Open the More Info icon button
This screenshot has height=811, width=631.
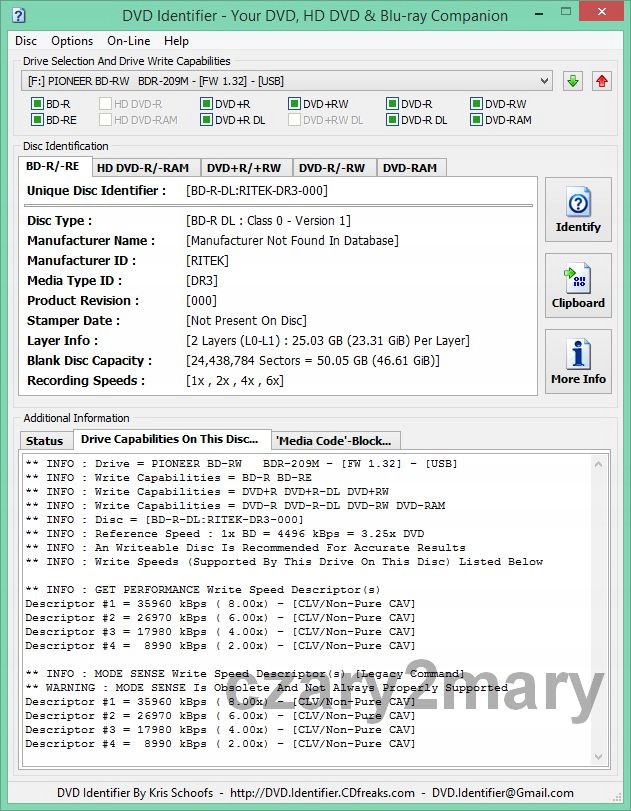click(x=578, y=363)
